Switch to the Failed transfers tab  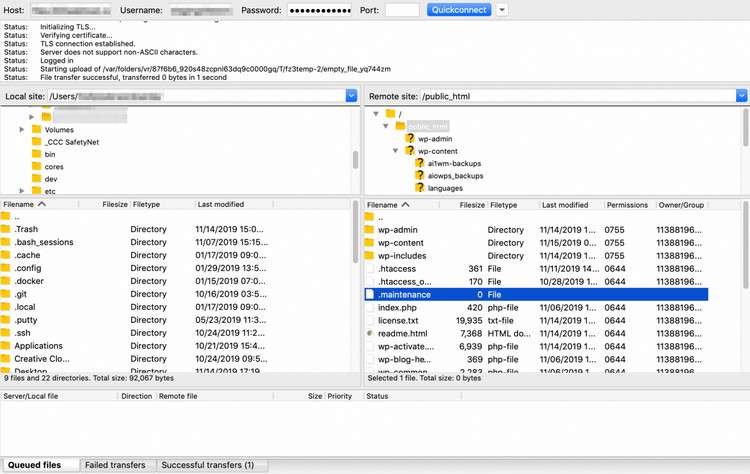(115, 465)
